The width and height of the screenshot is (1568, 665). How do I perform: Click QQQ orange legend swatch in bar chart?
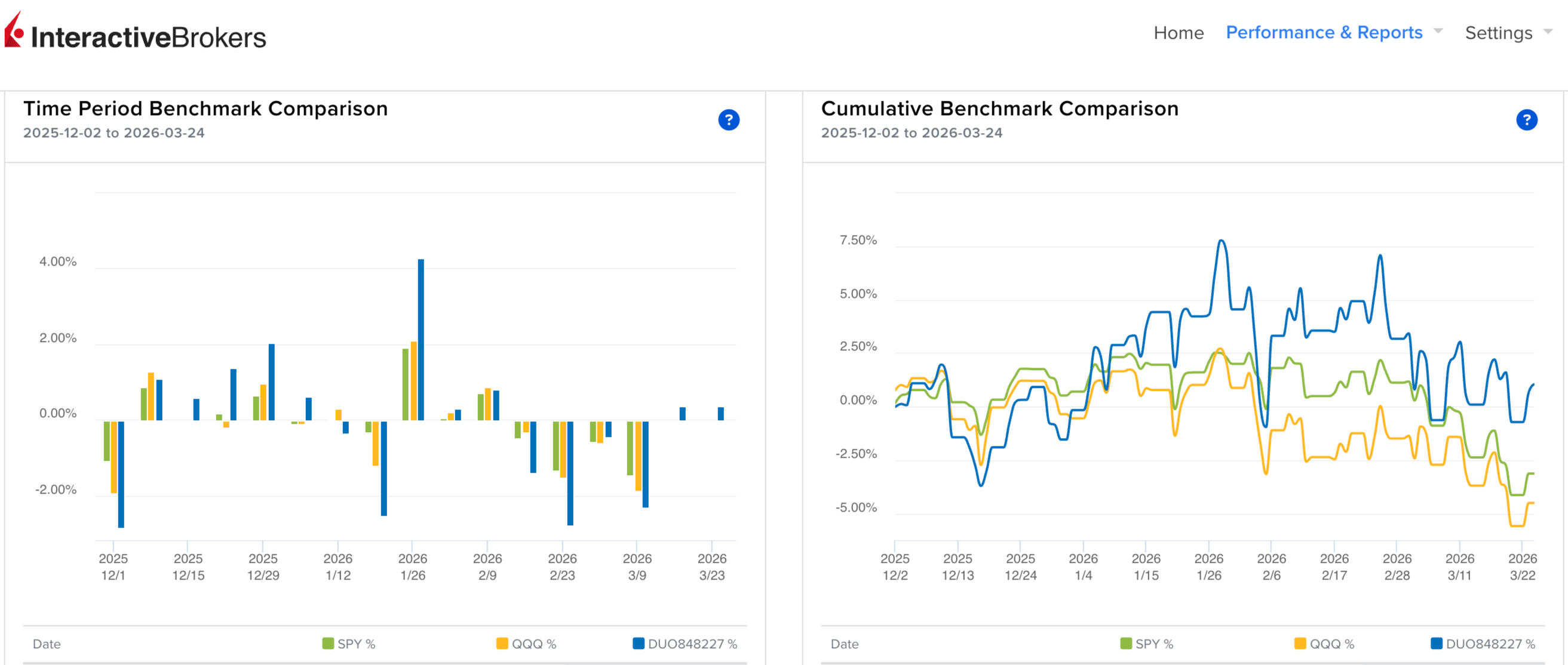coord(502,643)
